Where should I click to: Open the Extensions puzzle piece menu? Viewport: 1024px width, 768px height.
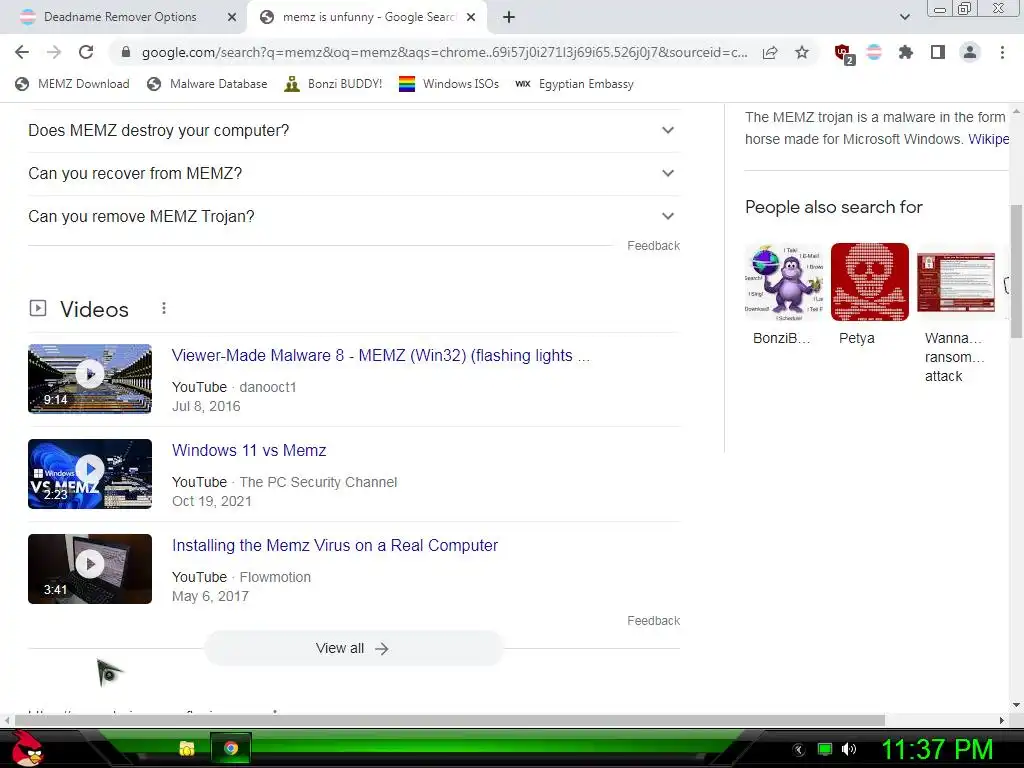(x=905, y=52)
